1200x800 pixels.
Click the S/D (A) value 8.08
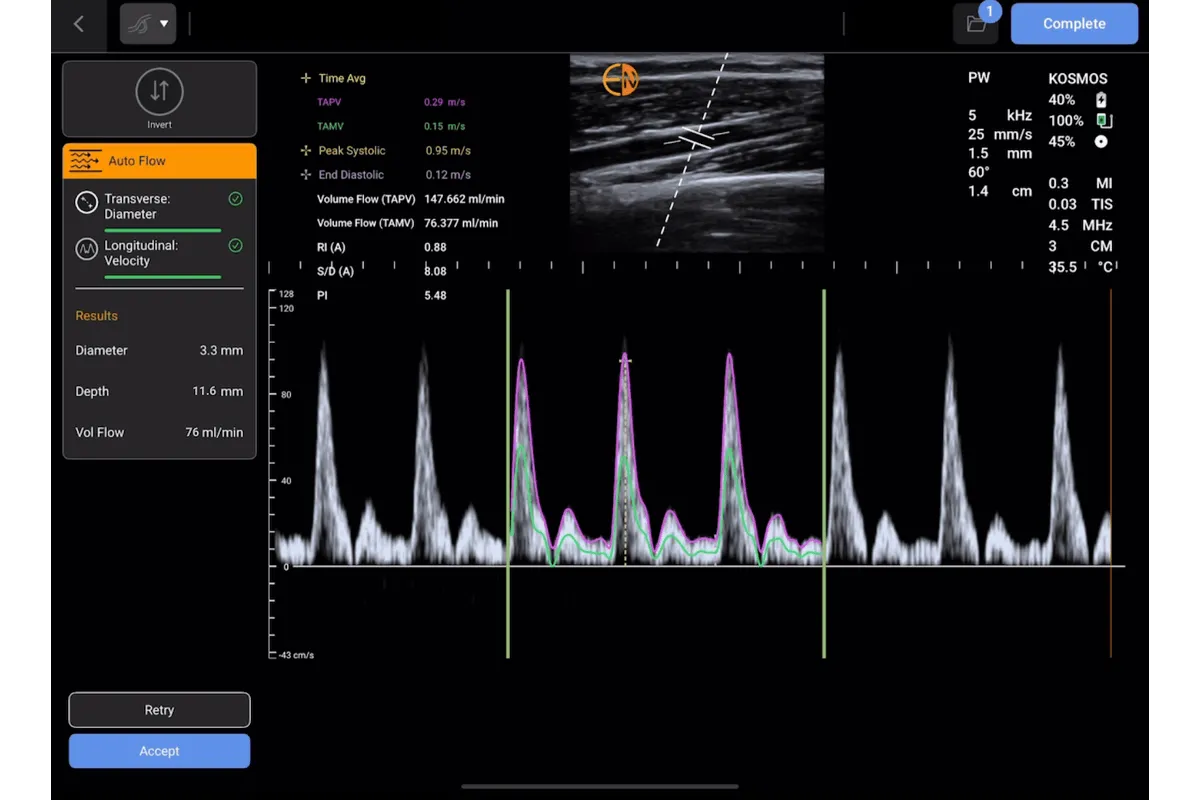coord(435,271)
